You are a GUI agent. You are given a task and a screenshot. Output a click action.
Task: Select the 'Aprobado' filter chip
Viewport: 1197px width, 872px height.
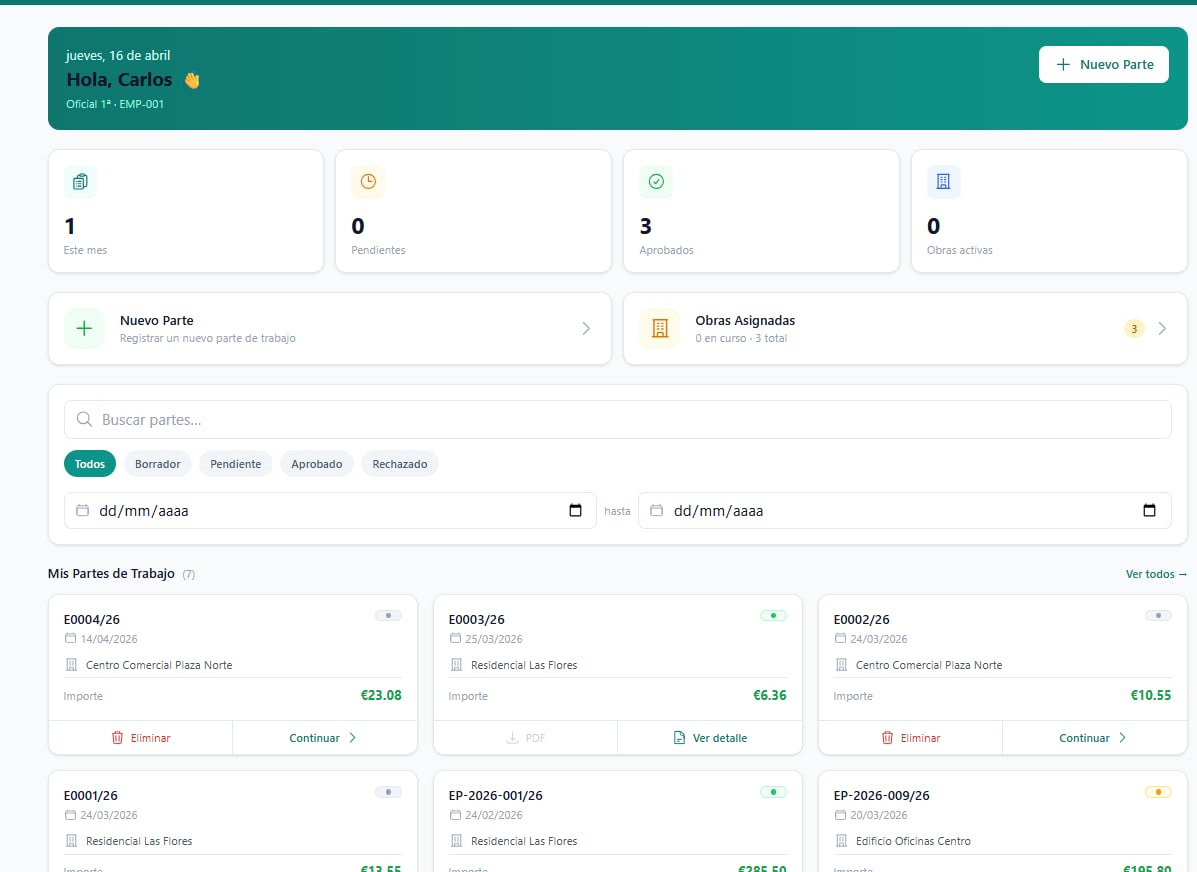[x=317, y=463]
